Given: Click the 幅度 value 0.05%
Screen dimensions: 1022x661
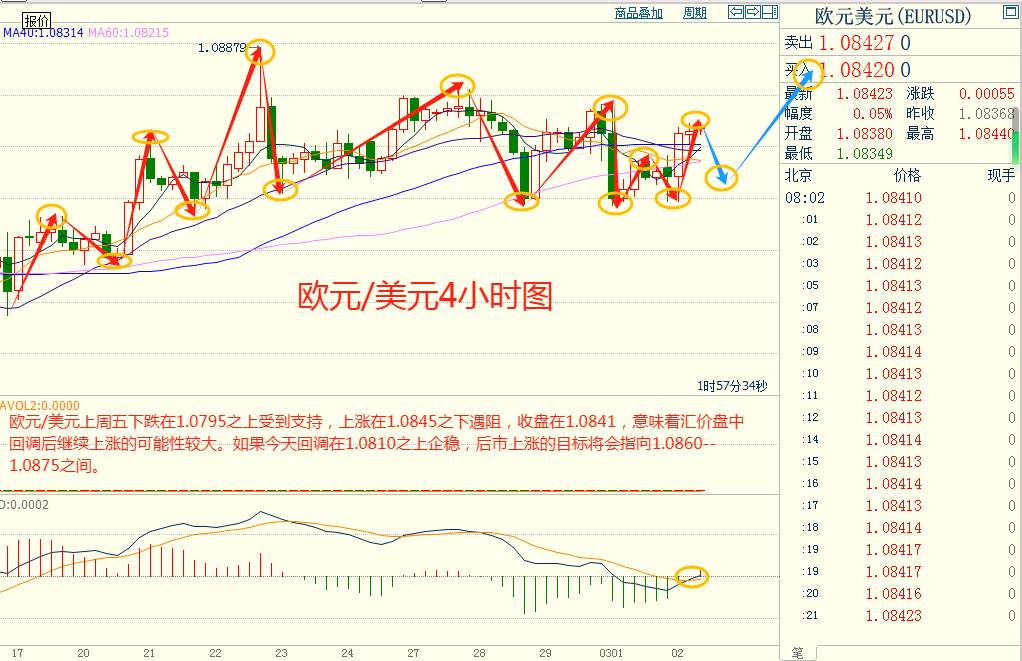Looking at the screenshot, I should (872, 114).
